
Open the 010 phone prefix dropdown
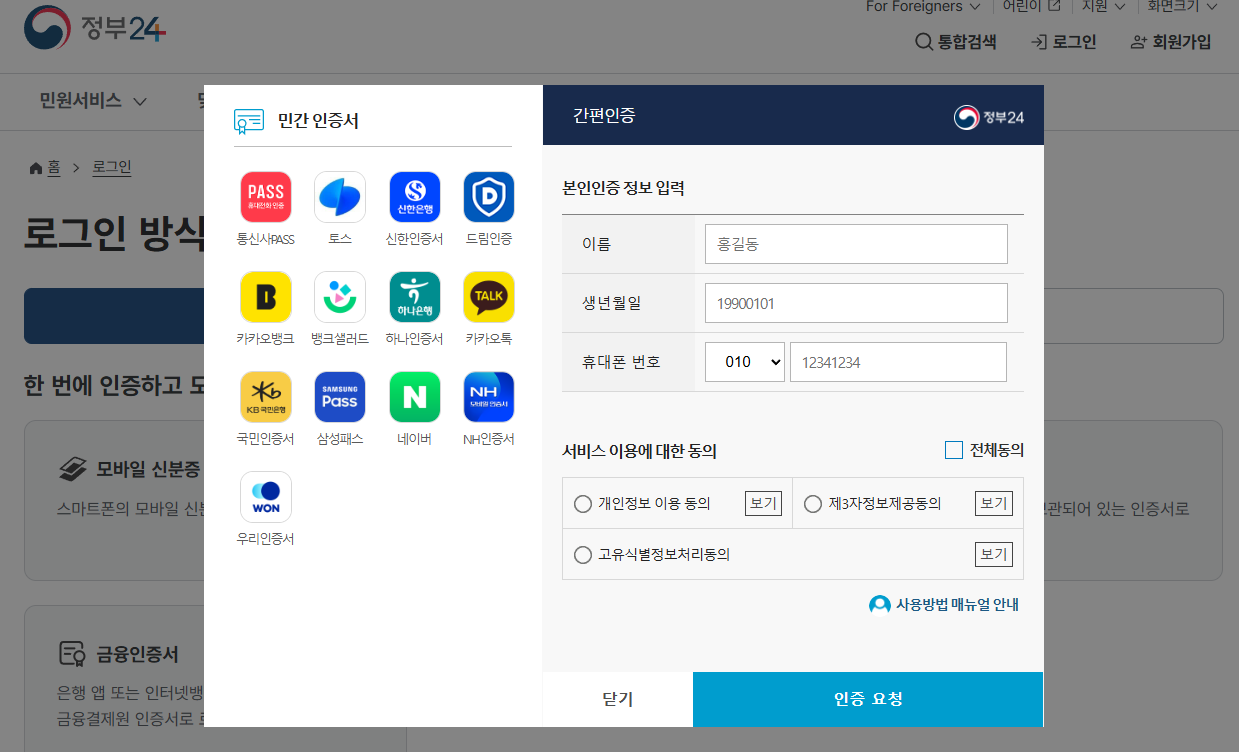[745, 362]
